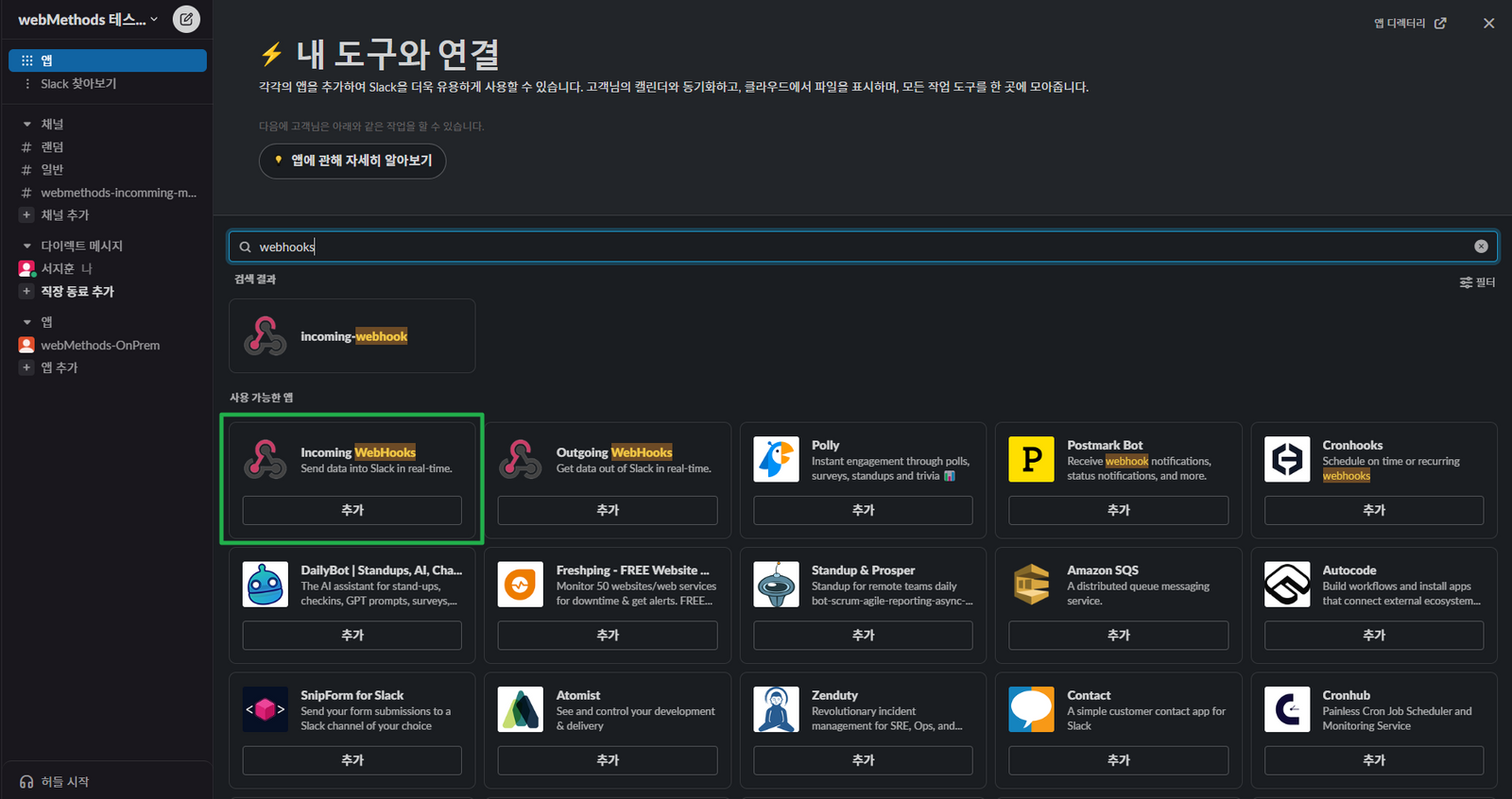Open the webmethods-incomming channel
Screen dimensions: 1512x799
118,193
